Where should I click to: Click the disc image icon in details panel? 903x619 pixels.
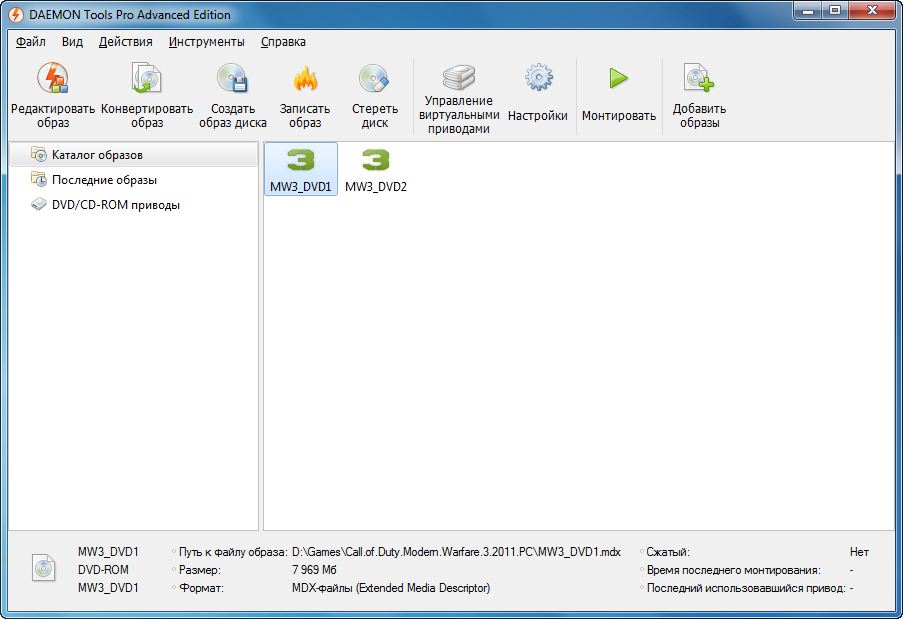pyautogui.click(x=43, y=568)
